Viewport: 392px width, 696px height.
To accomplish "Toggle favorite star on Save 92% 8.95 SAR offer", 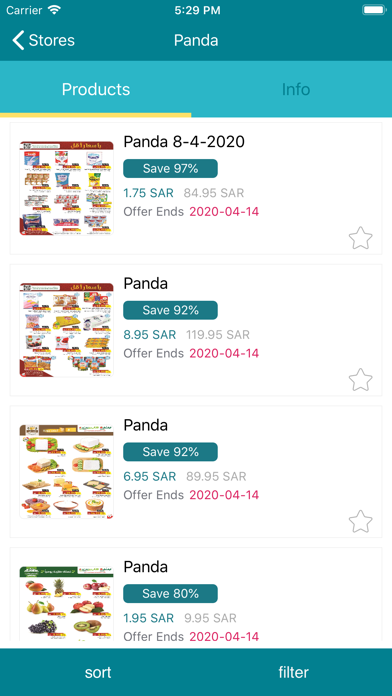I will click(x=360, y=380).
